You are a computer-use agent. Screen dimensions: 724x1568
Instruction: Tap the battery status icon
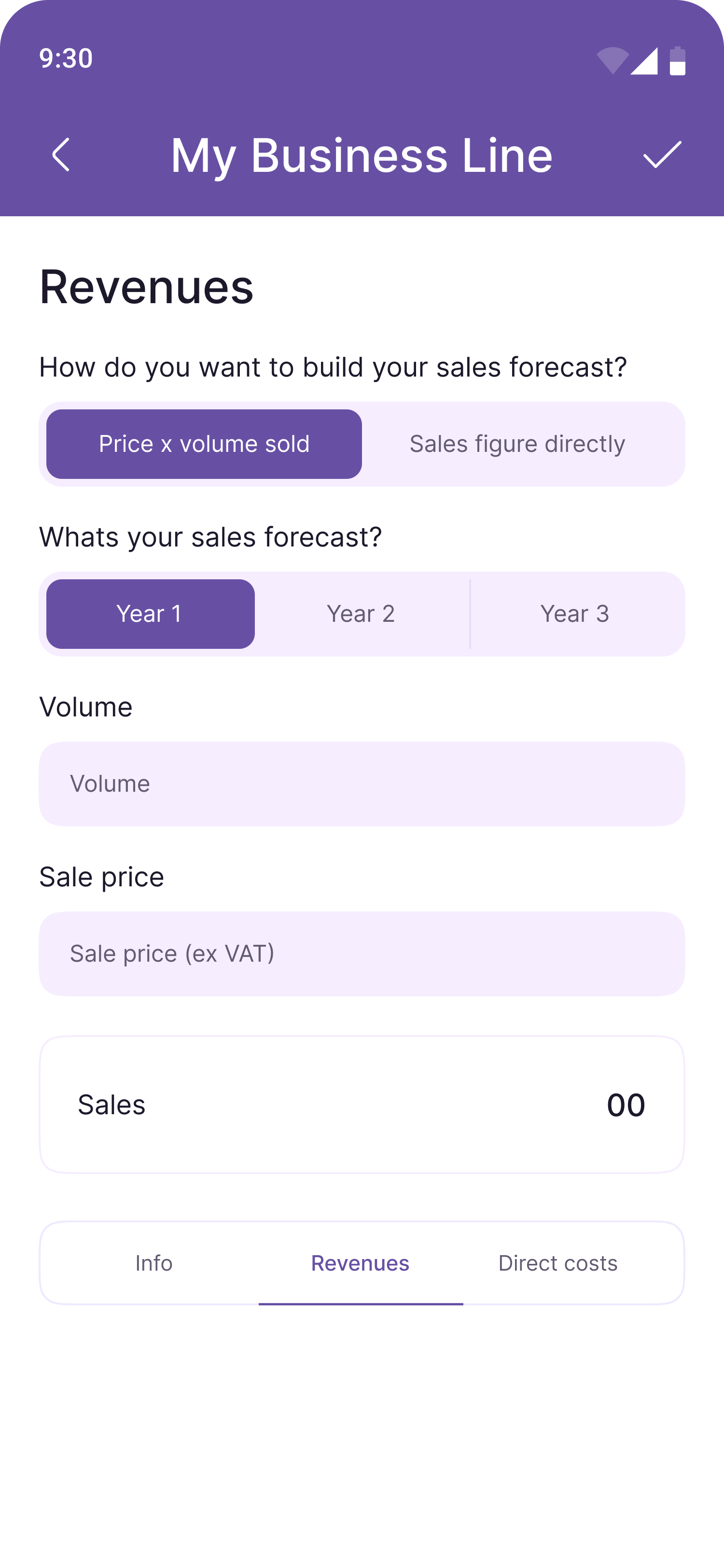677,61
